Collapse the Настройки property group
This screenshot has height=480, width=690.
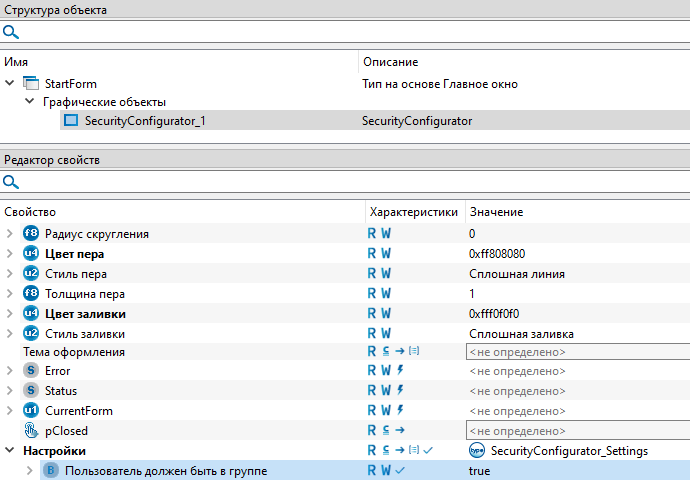(10, 451)
